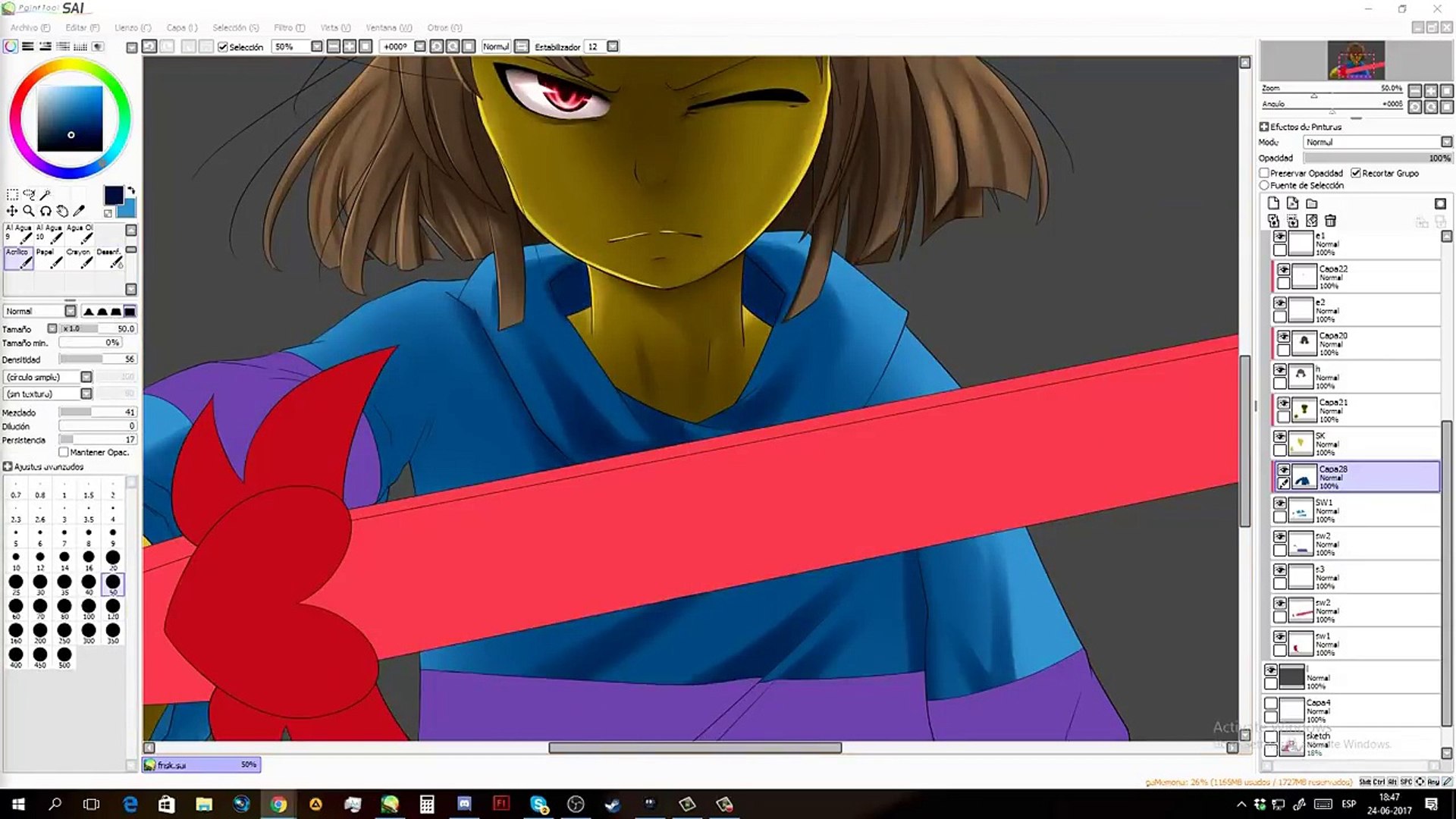Hide the Capa22 layer eye icon
The width and height of the screenshot is (1456, 819).
pos(1283,270)
